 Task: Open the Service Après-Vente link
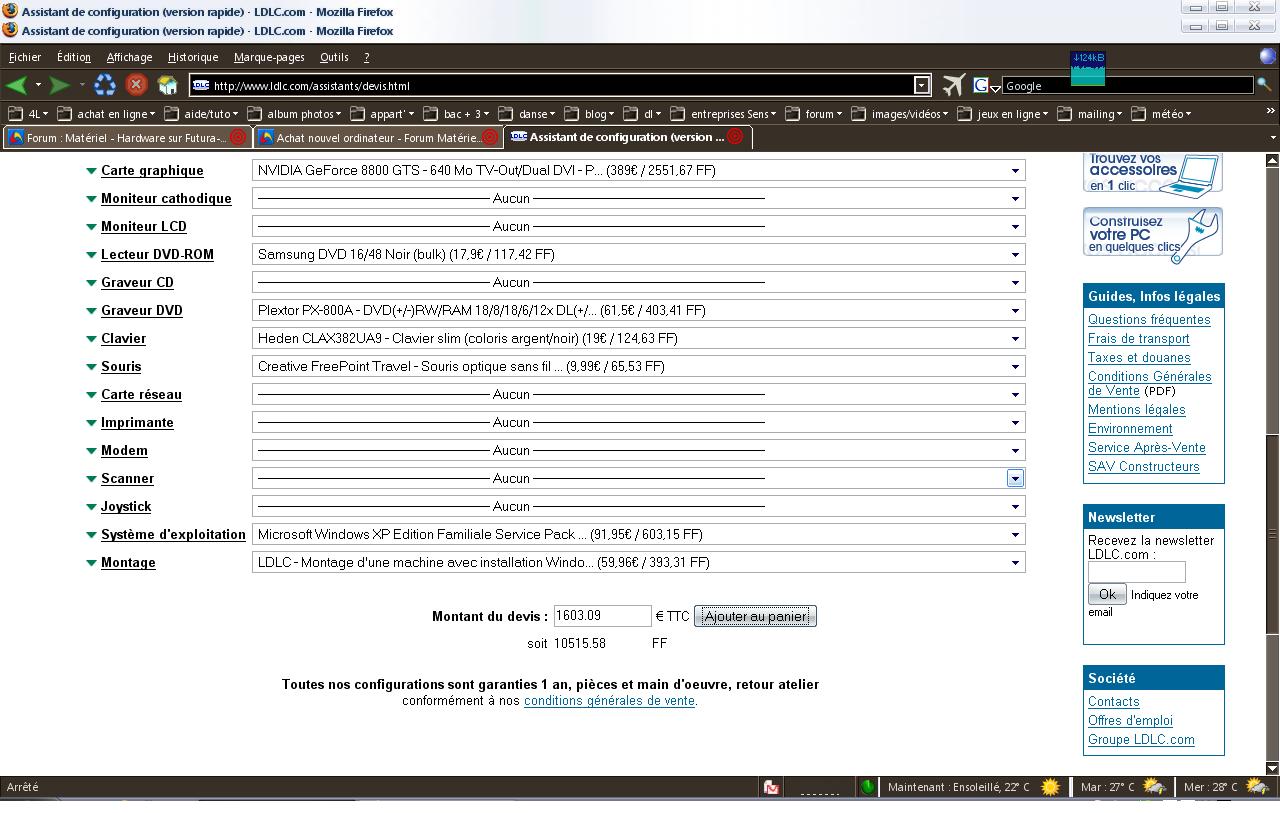point(1146,448)
